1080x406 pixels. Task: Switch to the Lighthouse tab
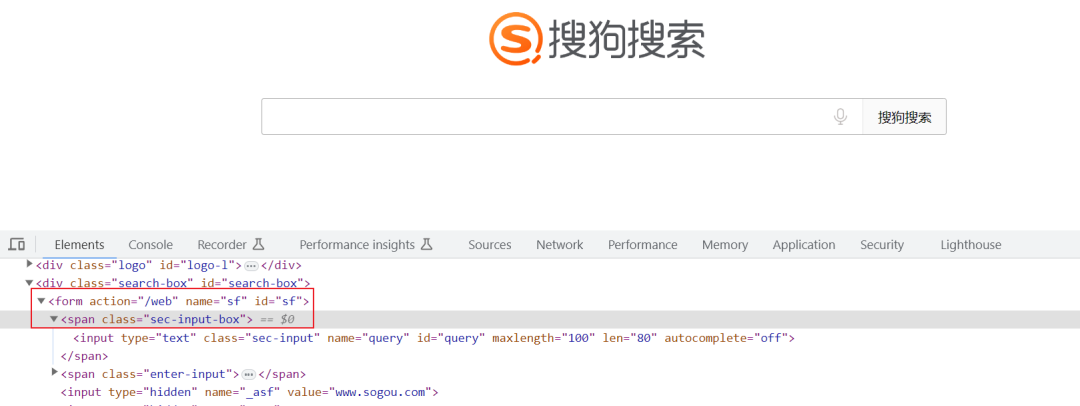coord(970,245)
